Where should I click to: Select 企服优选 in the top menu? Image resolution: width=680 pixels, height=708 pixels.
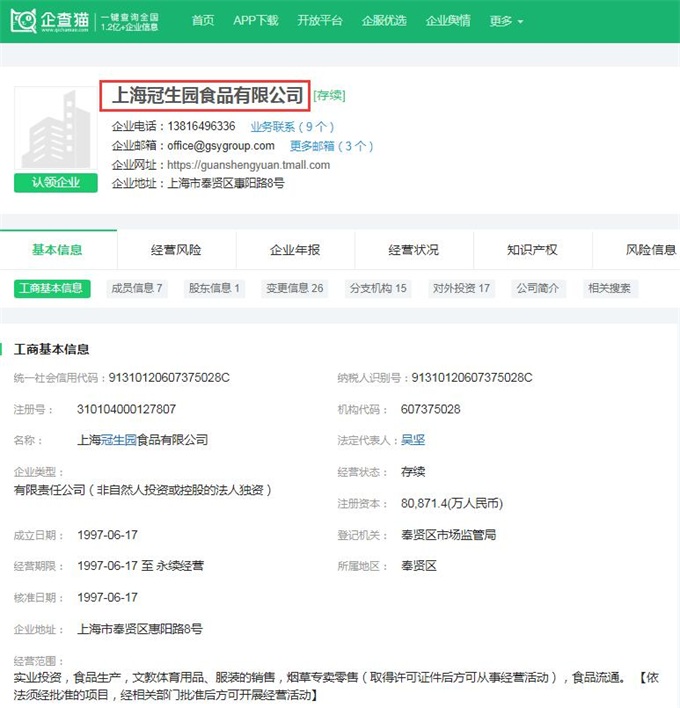coord(384,20)
